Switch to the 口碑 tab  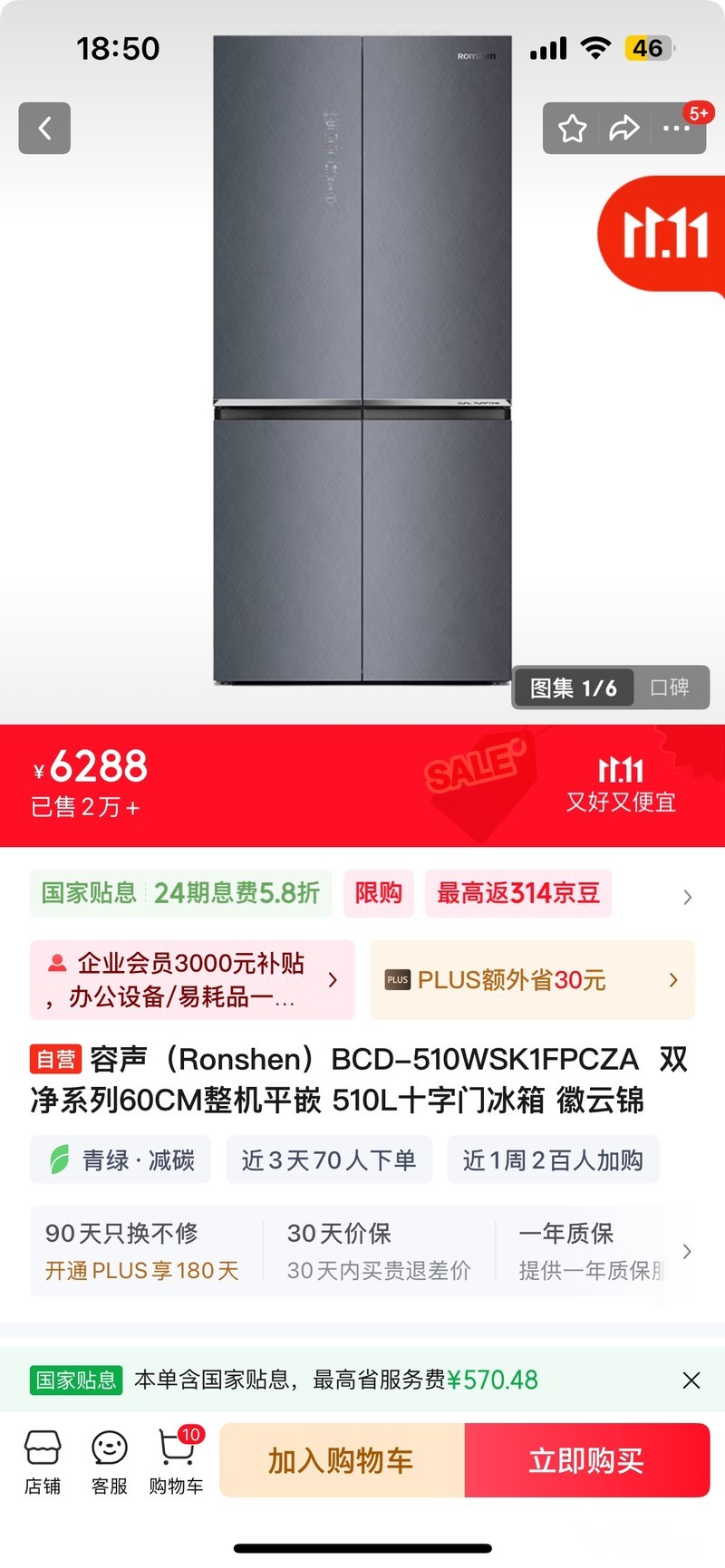670,688
